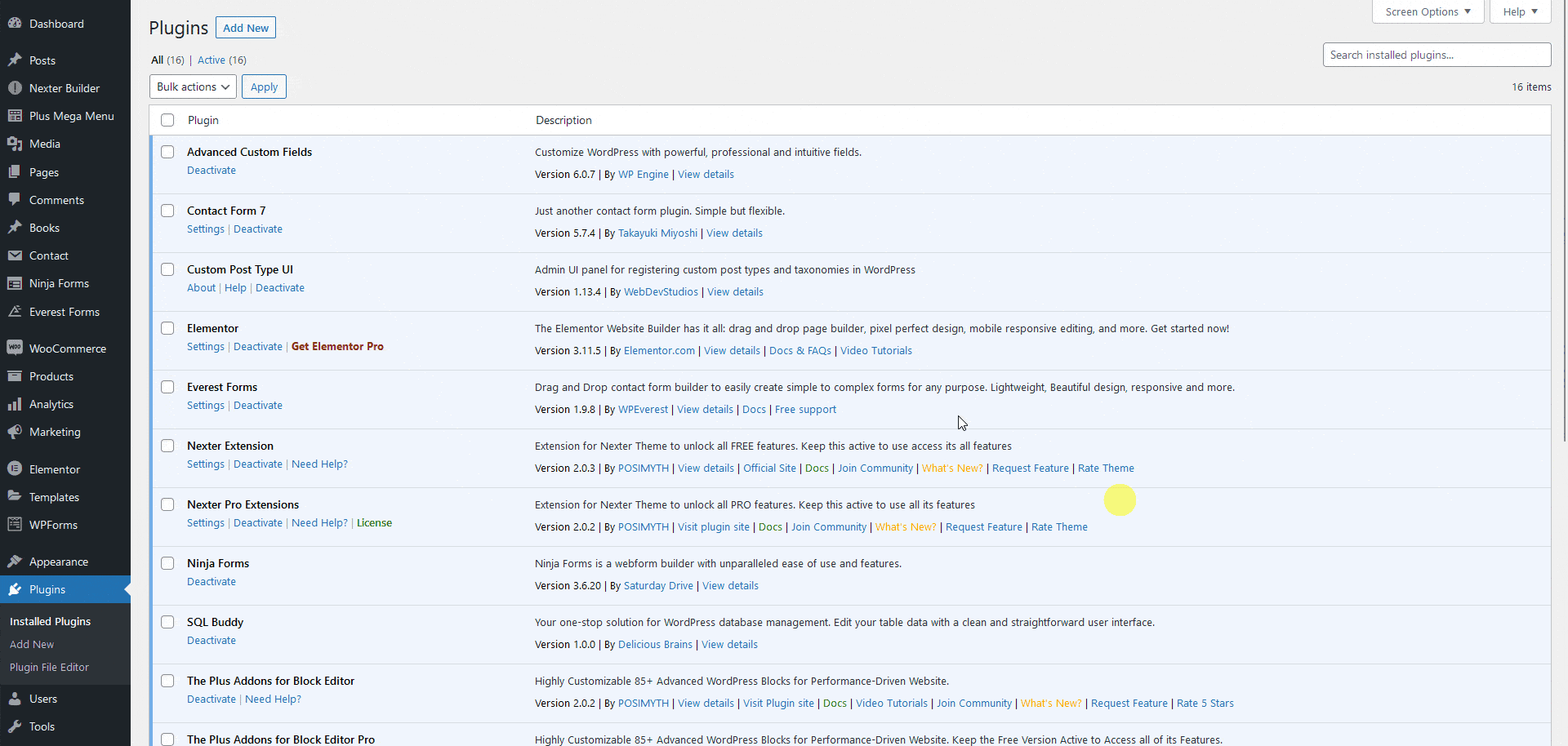Filter plugins by Active (16)
The height and width of the screenshot is (746, 1568).
tap(222, 60)
